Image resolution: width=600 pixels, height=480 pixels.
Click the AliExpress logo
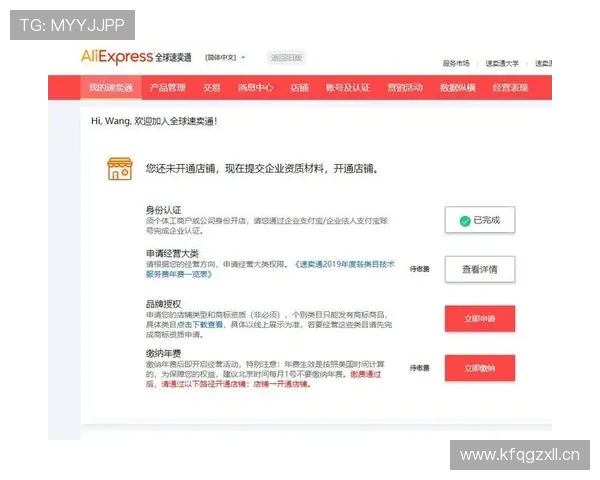click(x=117, y=57)
